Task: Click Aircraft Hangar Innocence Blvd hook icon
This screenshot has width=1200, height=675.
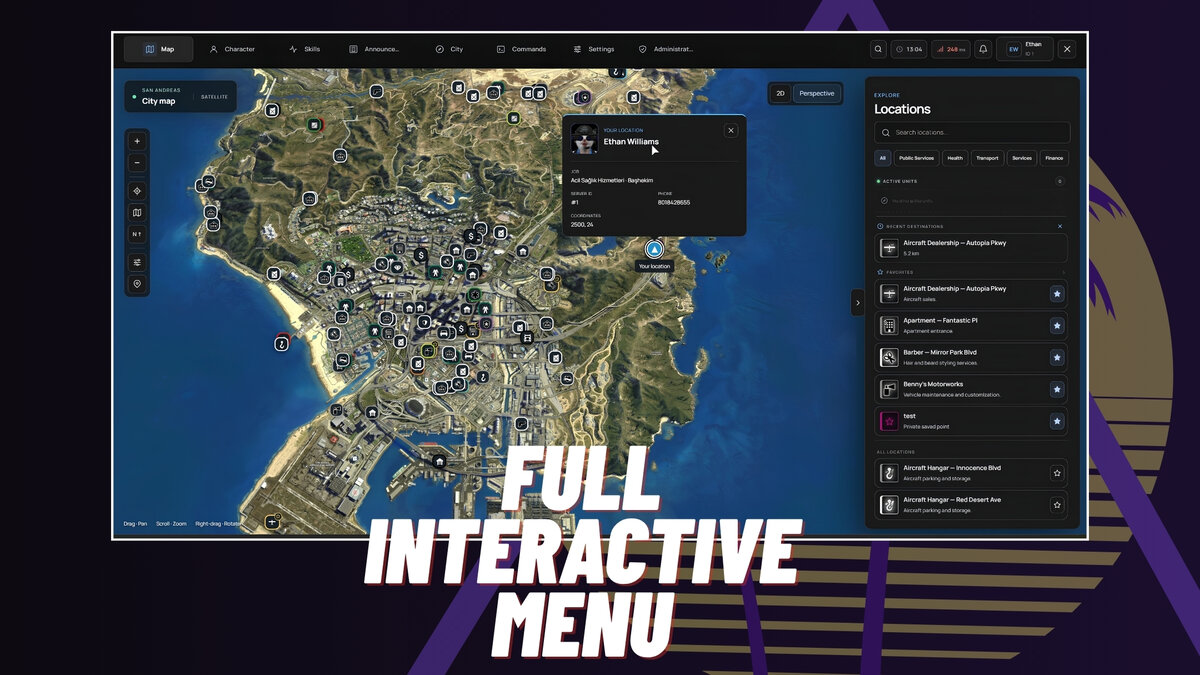Action: pyautogui.click(x=888, y=473)
